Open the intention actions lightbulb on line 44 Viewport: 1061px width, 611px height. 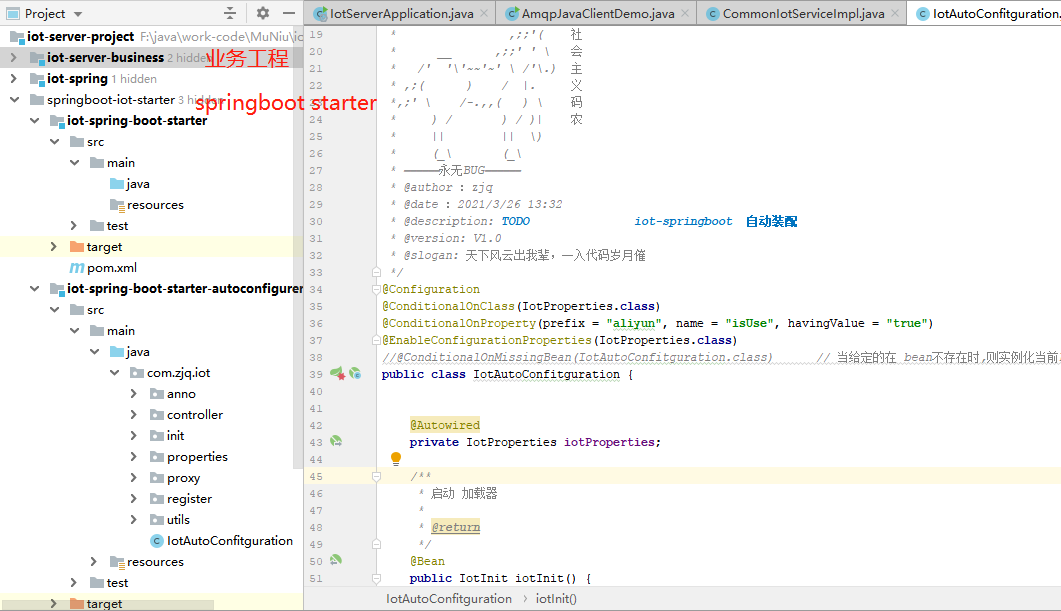[x=396, y=459]
